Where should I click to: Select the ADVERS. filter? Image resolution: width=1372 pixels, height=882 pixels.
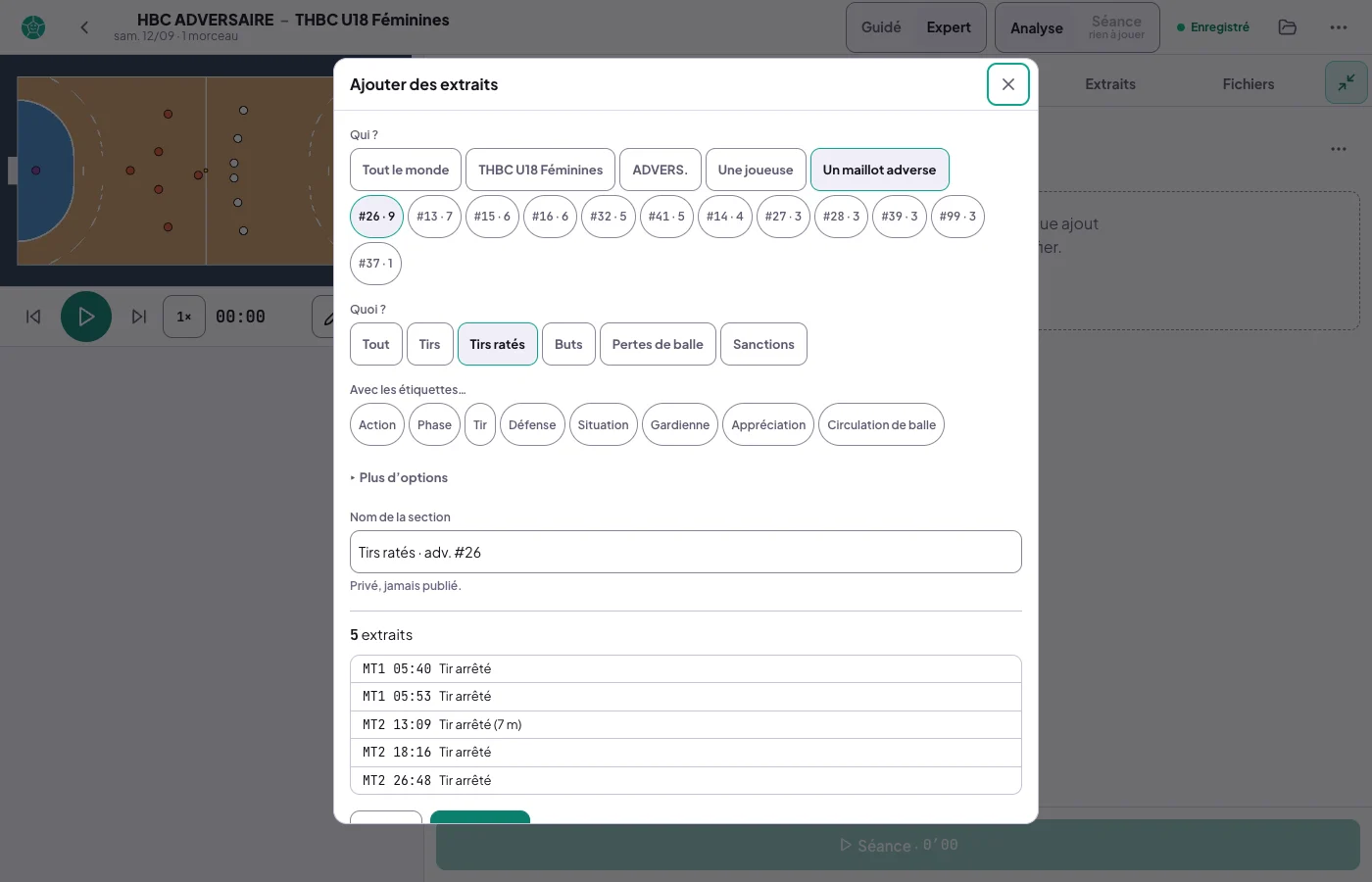(661, 170)
